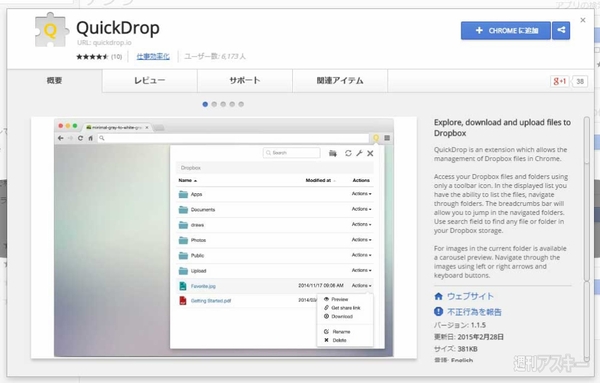Click the Upload folder icon
The width and height of the screenshot is (600, 383).
pyautogui.click(x=183, y=271)
